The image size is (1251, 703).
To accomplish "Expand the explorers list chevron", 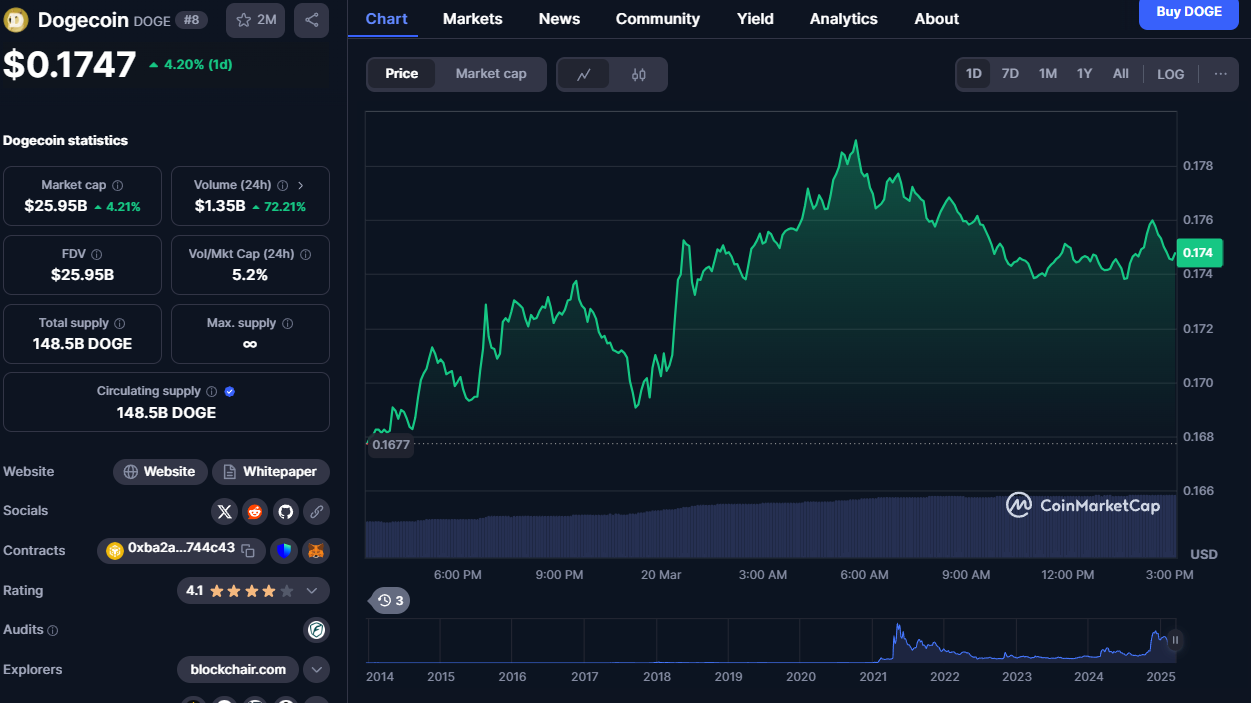I will (x=316, y=670).
